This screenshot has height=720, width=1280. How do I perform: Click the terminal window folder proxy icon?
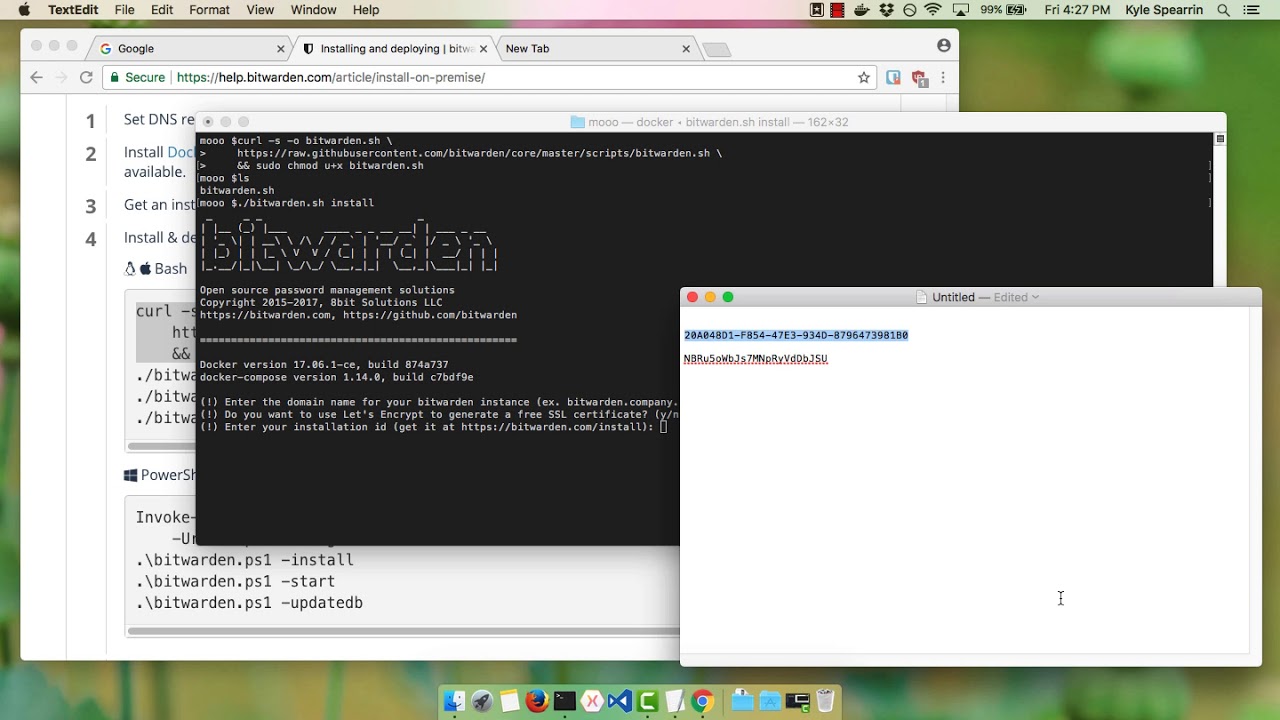point(577,122)
